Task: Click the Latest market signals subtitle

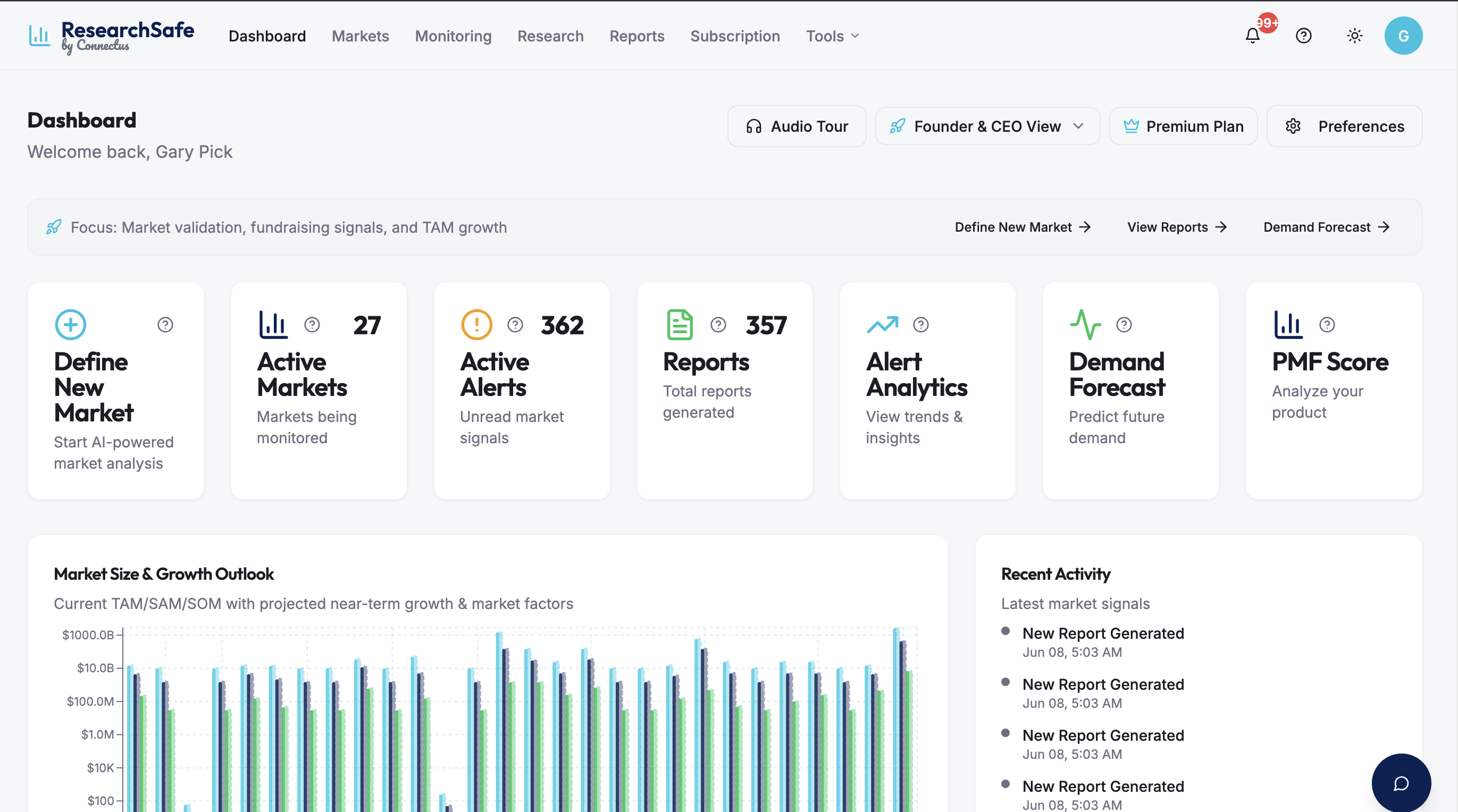Action: click(1075, 603)
